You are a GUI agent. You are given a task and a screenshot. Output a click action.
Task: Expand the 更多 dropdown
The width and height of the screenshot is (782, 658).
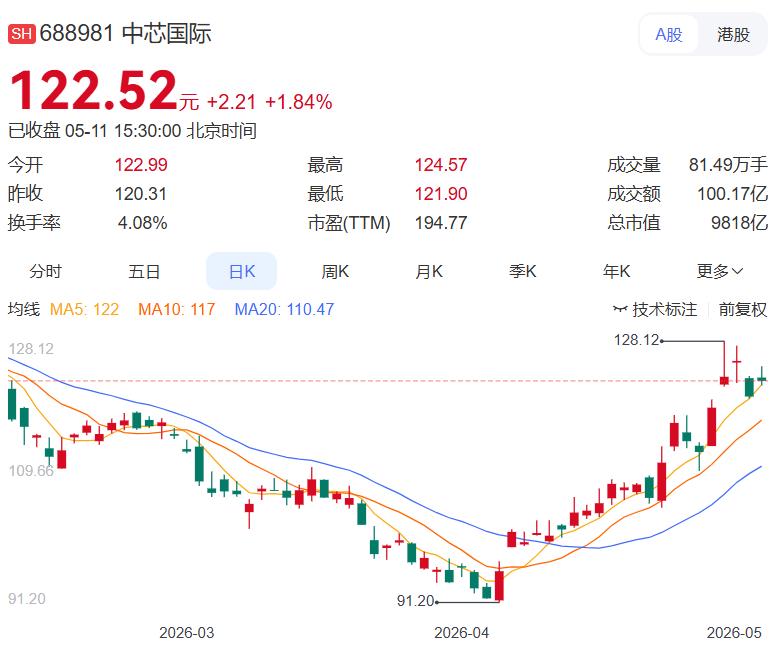point(720,271)
